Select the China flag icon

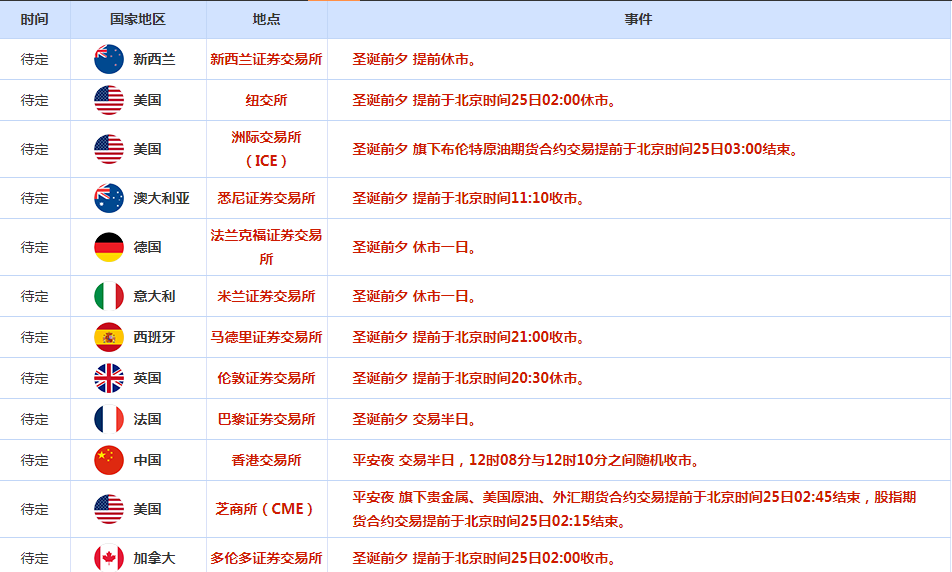point(109,460)
